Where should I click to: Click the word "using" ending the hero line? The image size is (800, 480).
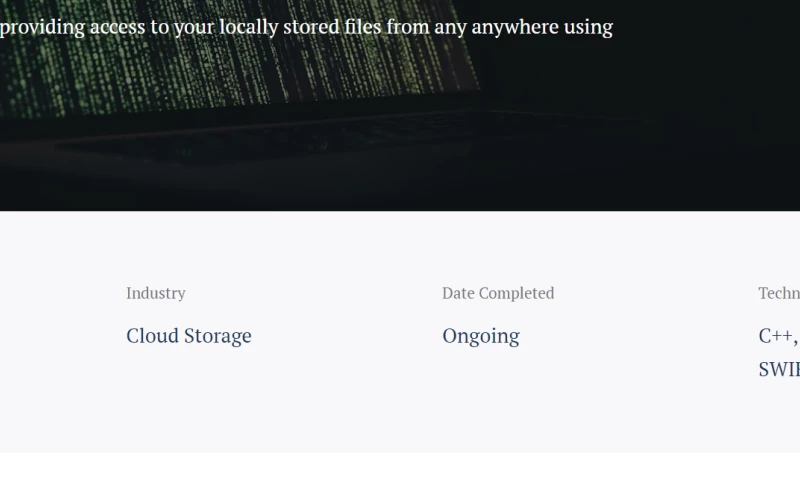(x=588, y=28)
